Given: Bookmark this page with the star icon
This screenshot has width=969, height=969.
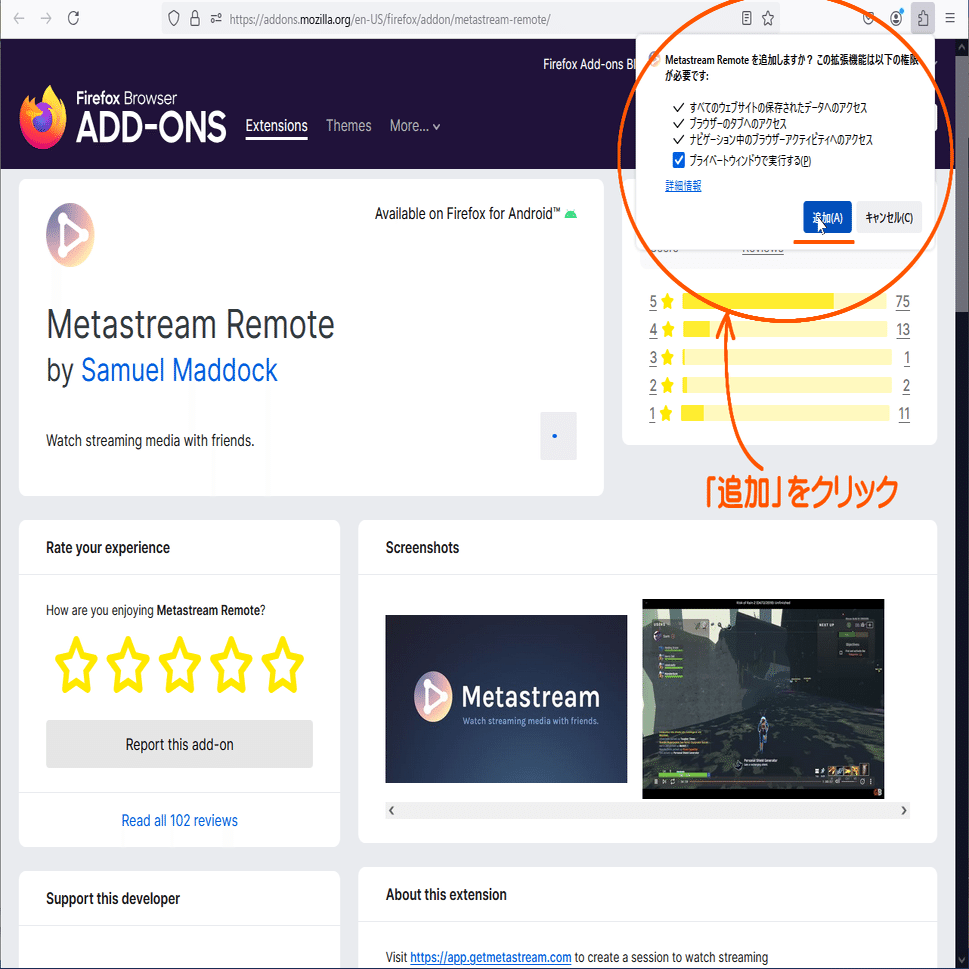Looking at the screenshot, I should pyautogui.click(x=768, y=19).
